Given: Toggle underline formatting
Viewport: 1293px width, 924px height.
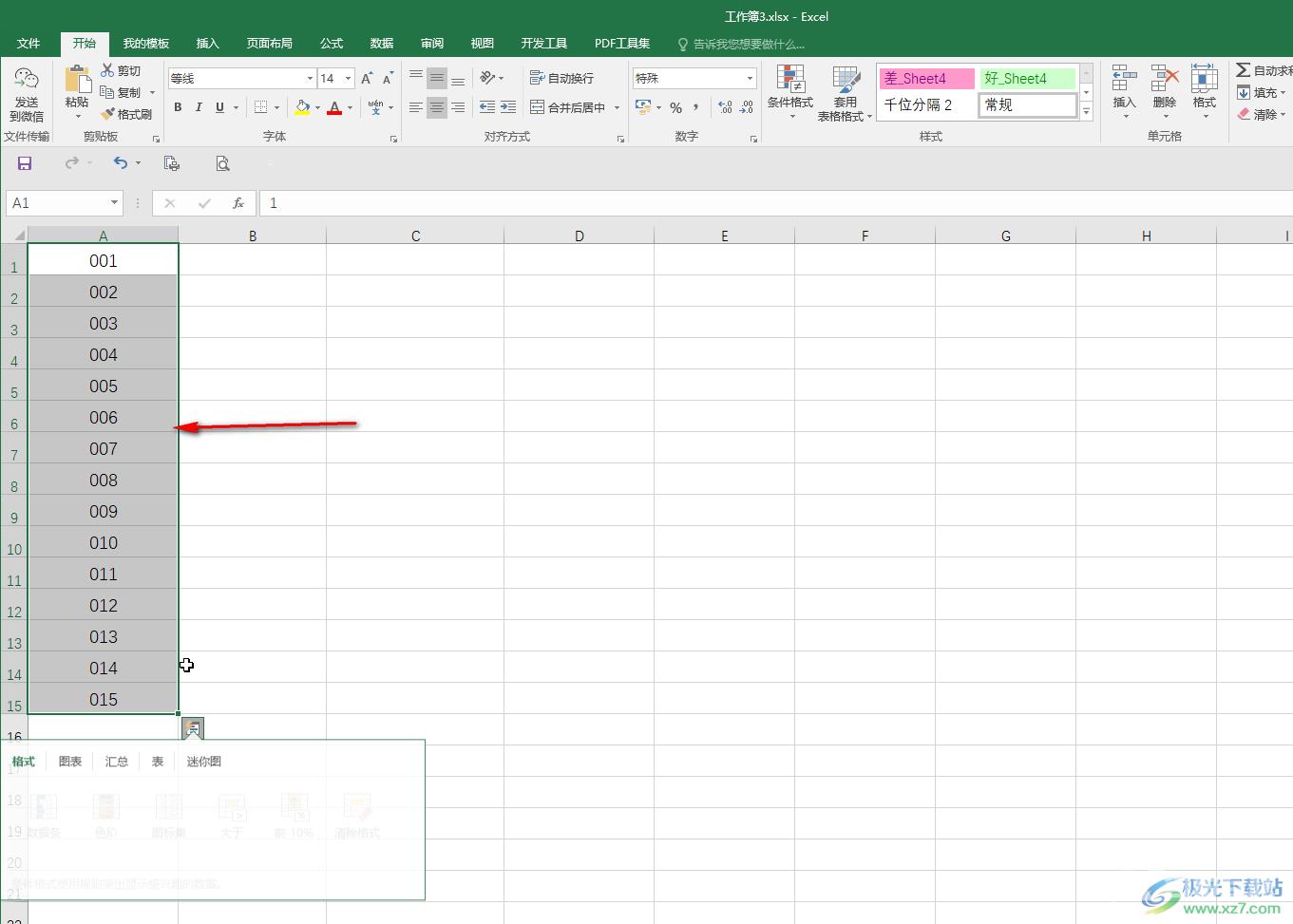Looking at the screenshot, I should pyautogui.click(x=219, y=107).
